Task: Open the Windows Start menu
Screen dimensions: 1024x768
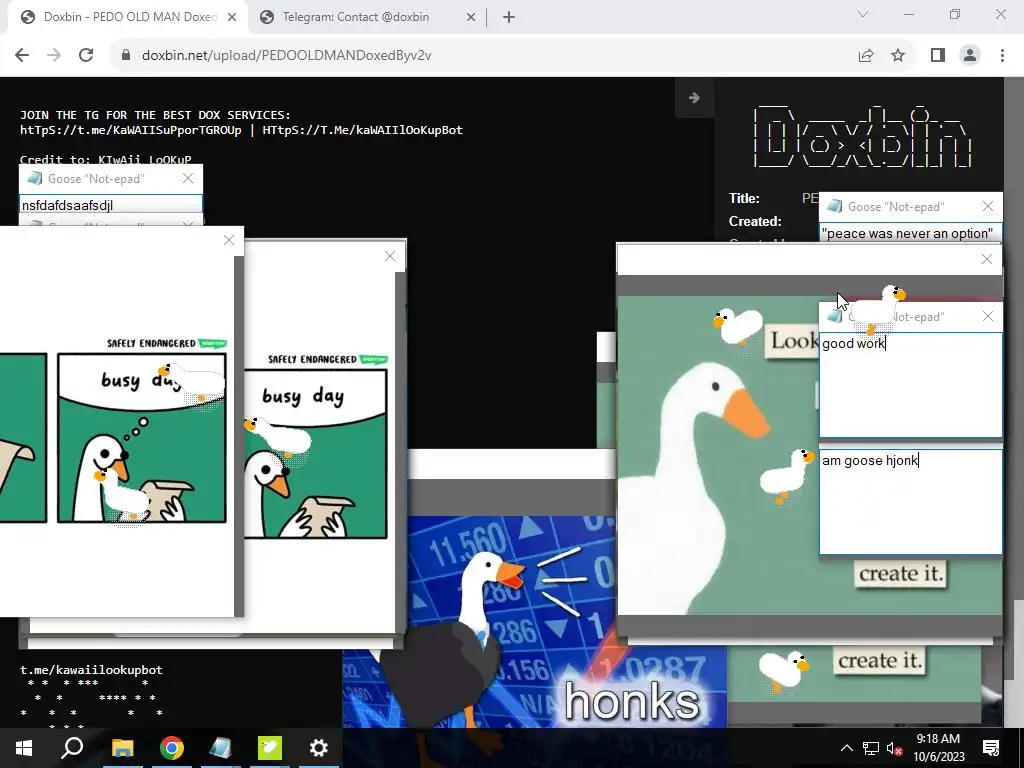Action: coord(24,748)
